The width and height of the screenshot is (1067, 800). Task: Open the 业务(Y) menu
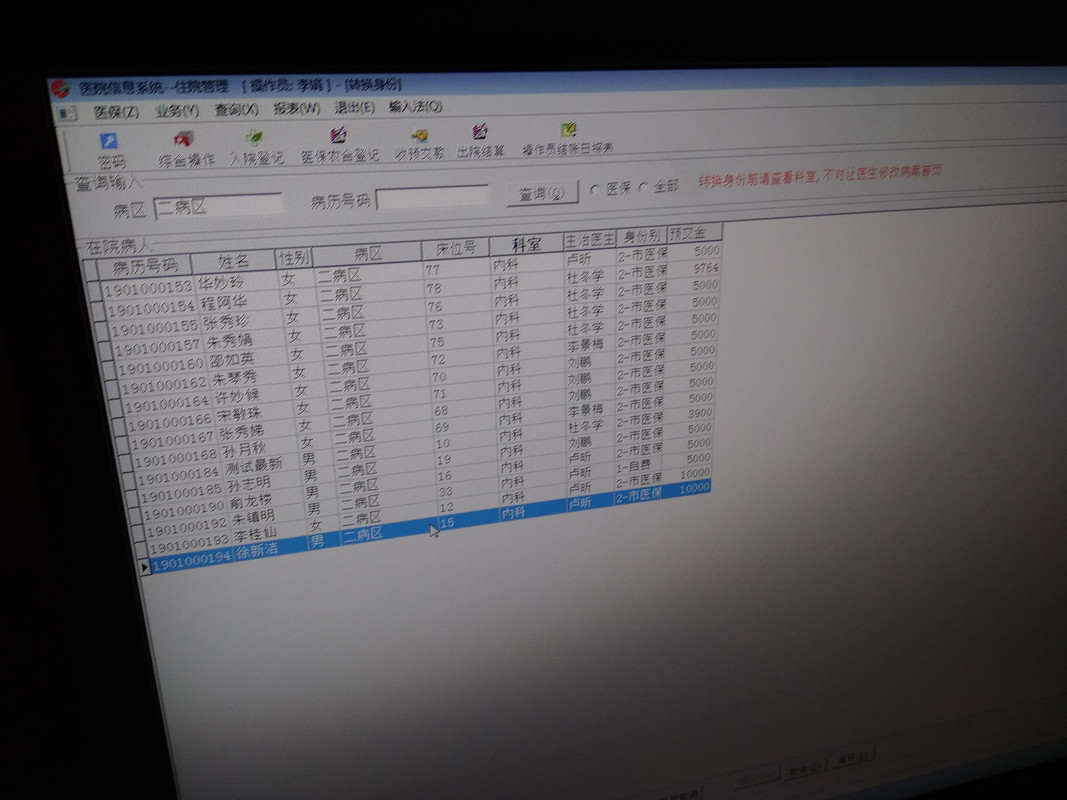[x=177, y=110]
